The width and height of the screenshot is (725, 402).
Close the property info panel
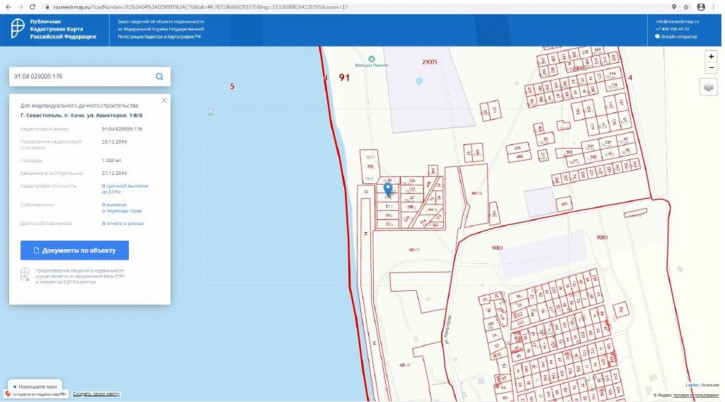click(x=164, y=100)
